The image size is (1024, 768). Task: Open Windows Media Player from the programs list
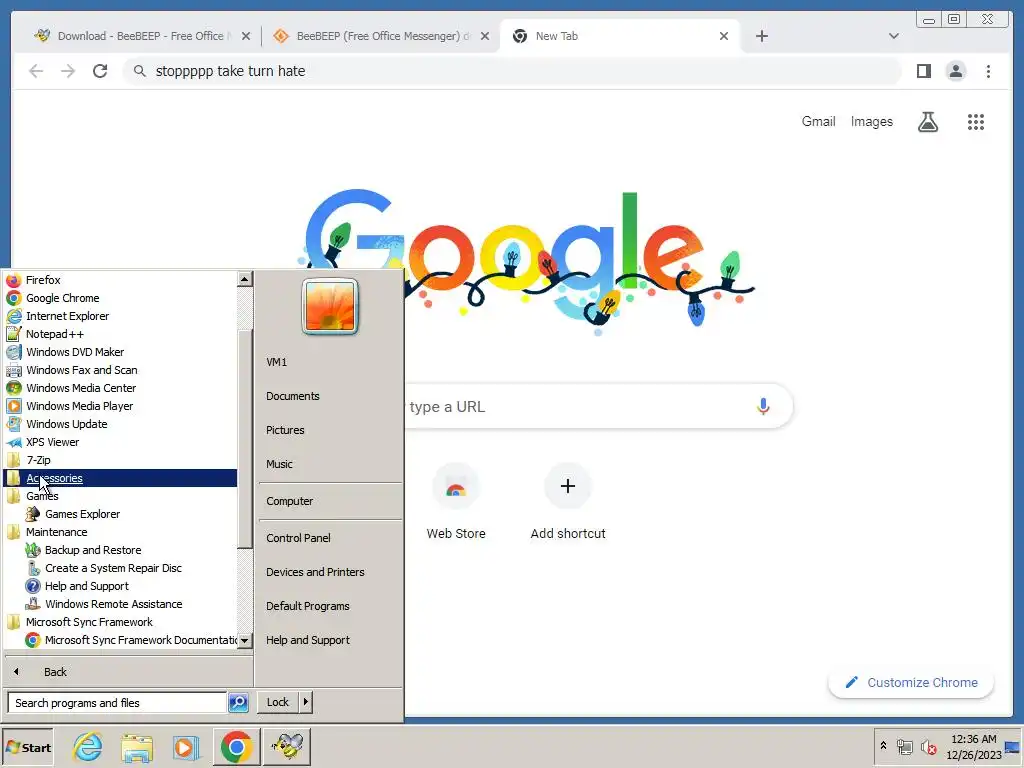80,406
